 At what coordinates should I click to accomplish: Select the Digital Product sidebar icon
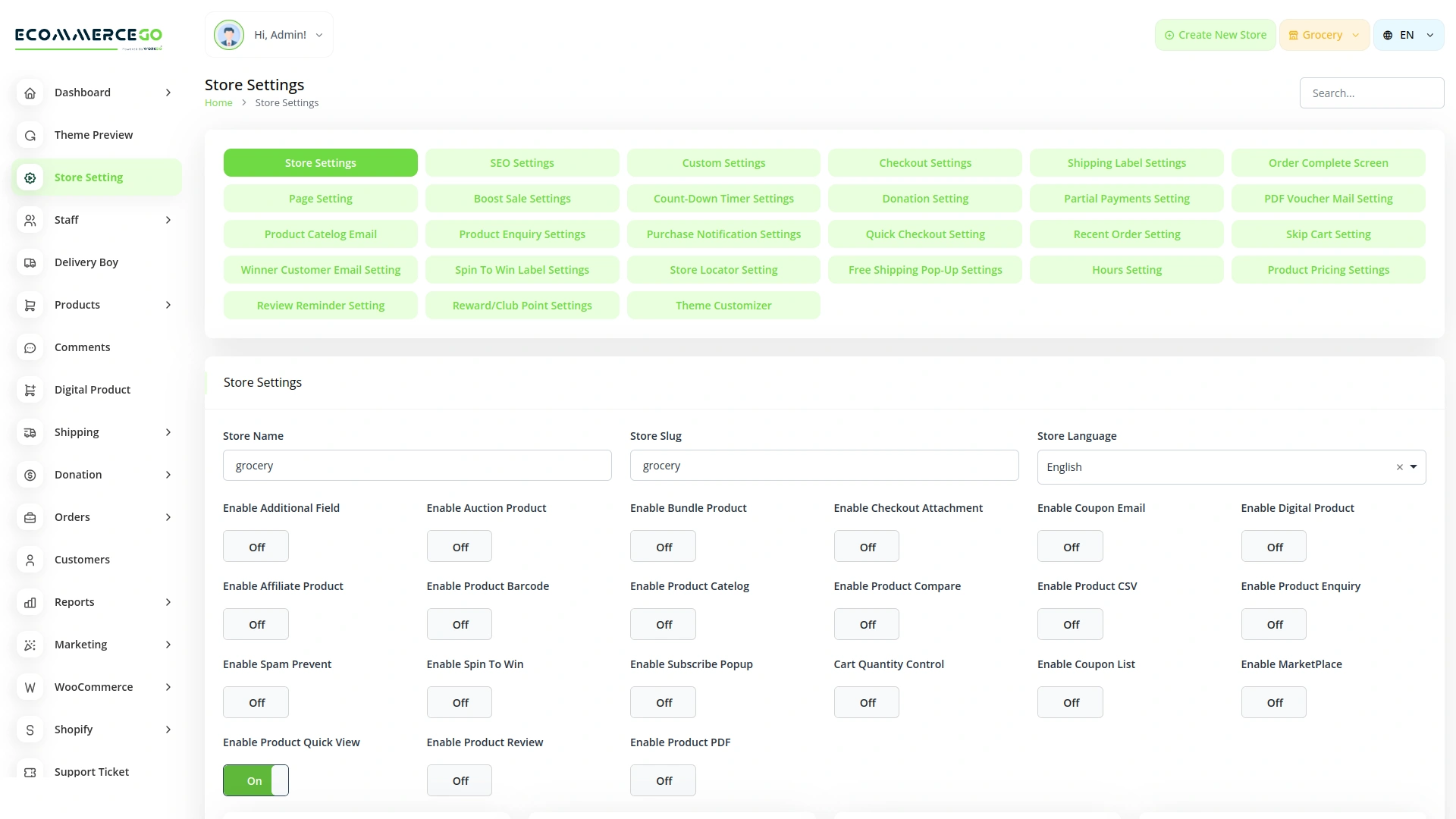pyautogui.click(x=30, y=390)
